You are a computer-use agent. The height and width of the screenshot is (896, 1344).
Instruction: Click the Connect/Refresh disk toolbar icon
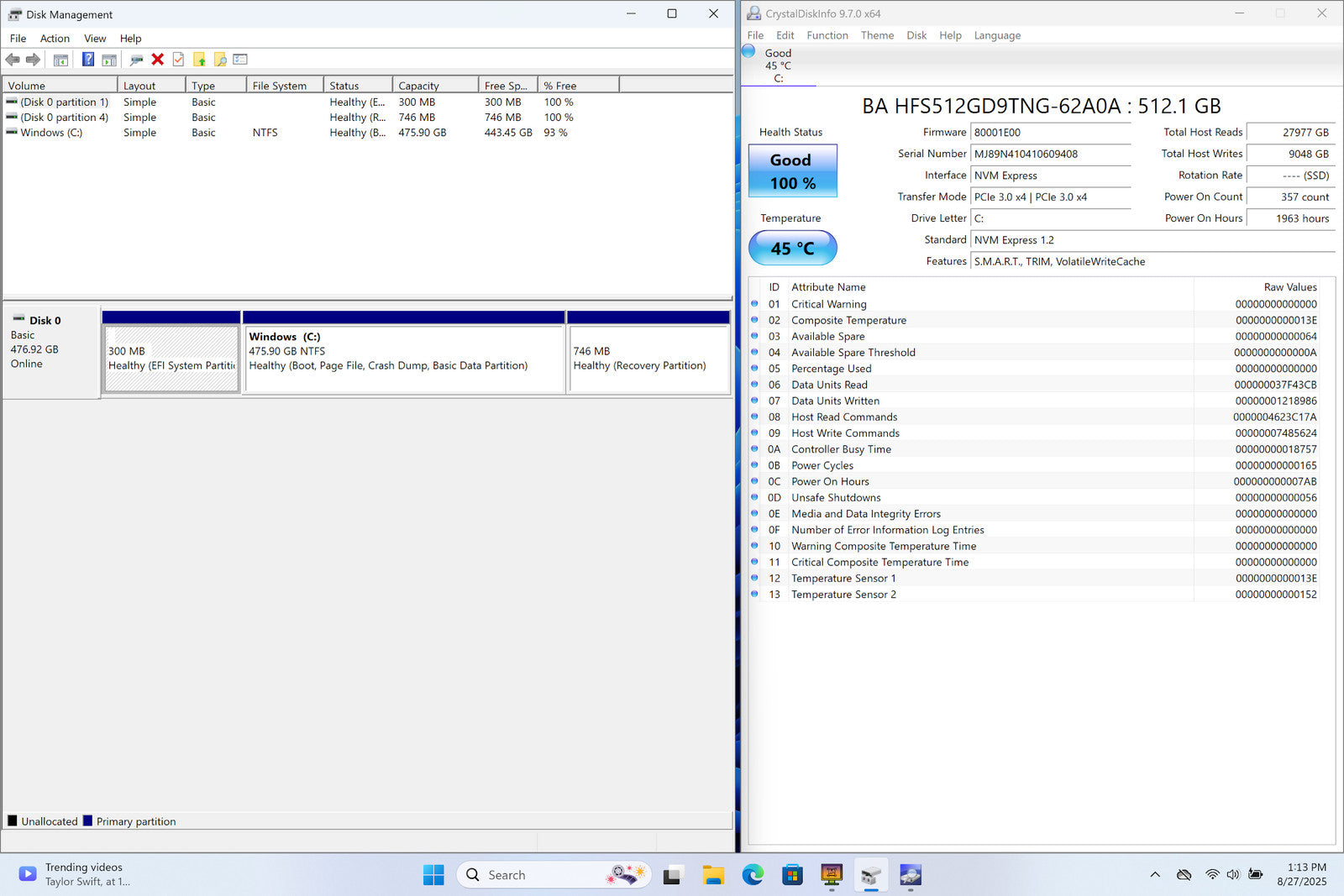tap(136, 60)
